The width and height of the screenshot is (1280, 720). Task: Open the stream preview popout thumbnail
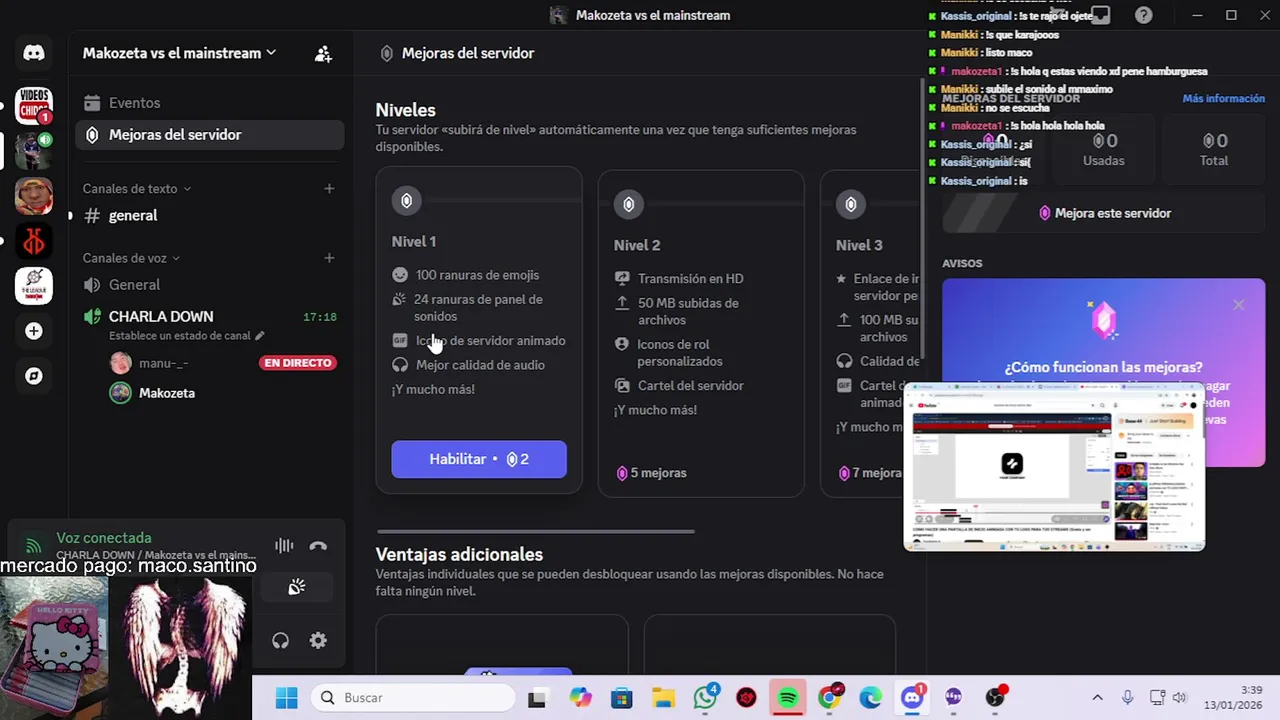(x=1054, y=466)
